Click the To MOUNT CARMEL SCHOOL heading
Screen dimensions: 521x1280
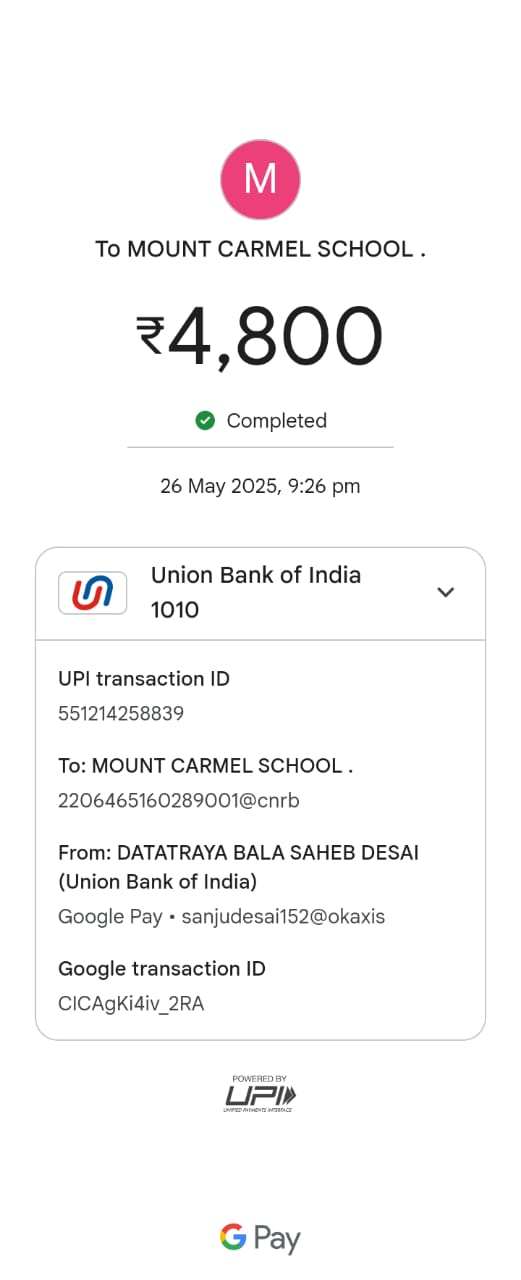tap(260, 249)
